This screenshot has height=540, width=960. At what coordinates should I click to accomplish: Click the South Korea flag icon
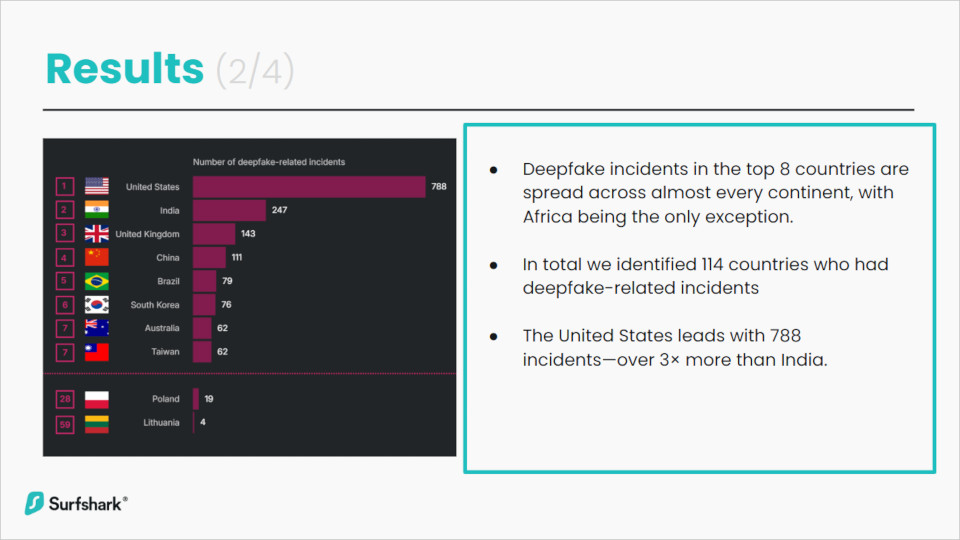coord(97,304)
